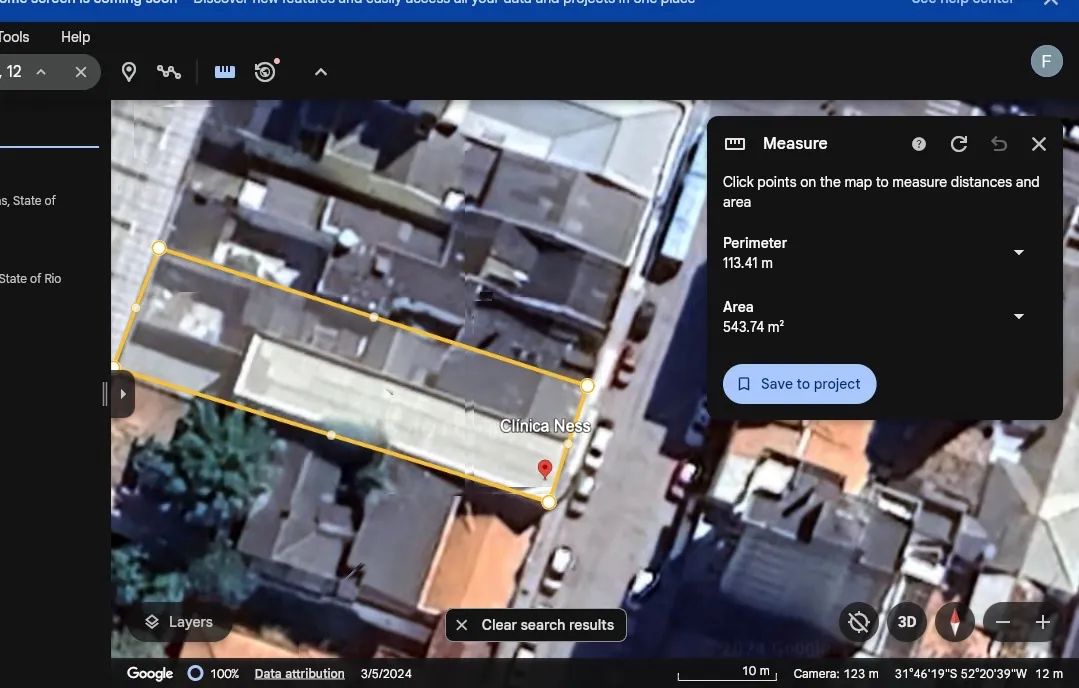The image size is (1079, 688).
Task: Zoom in with the plus button
Action: pos(1043,622)
